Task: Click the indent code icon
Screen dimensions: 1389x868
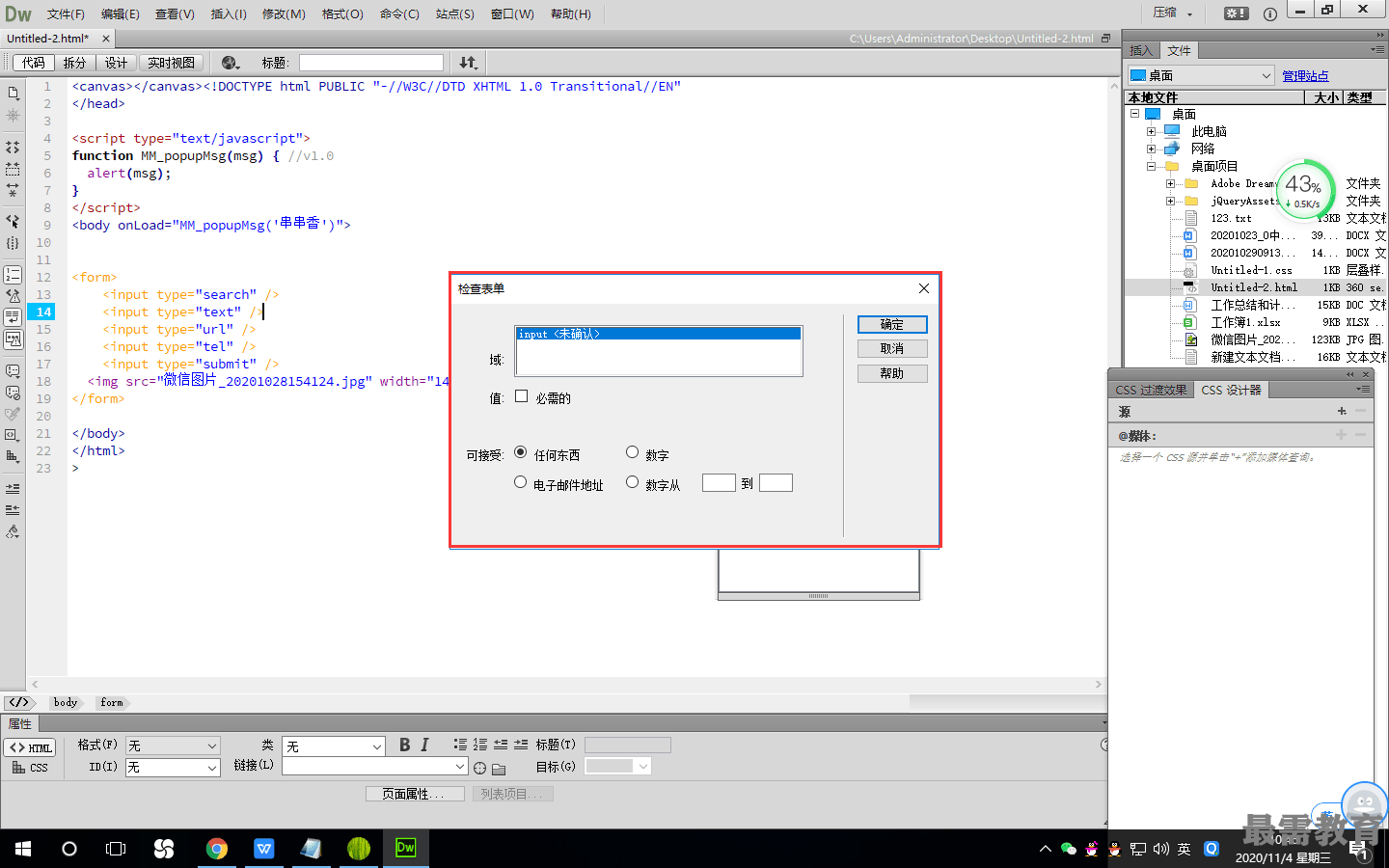Action: (x=13, y=489)
